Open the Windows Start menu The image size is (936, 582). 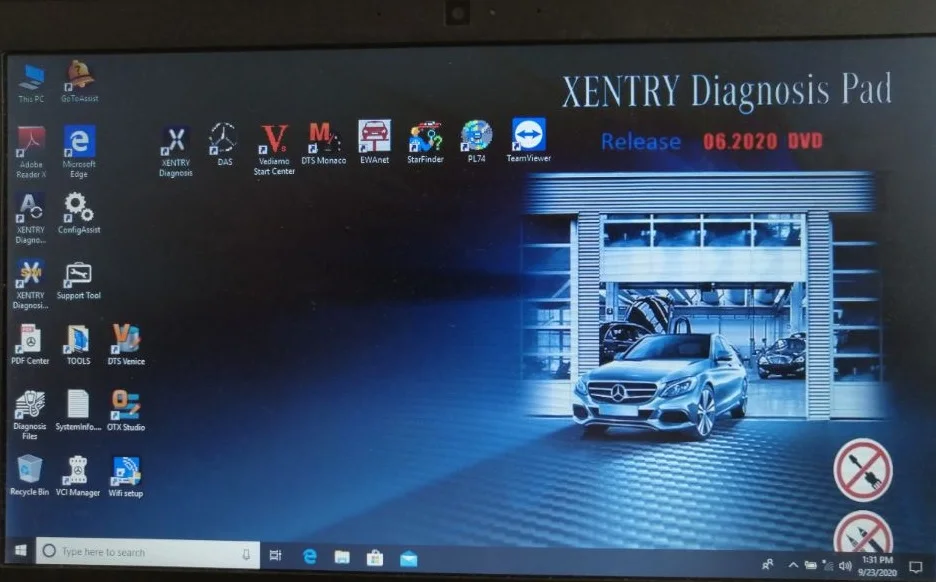[20, 550]
